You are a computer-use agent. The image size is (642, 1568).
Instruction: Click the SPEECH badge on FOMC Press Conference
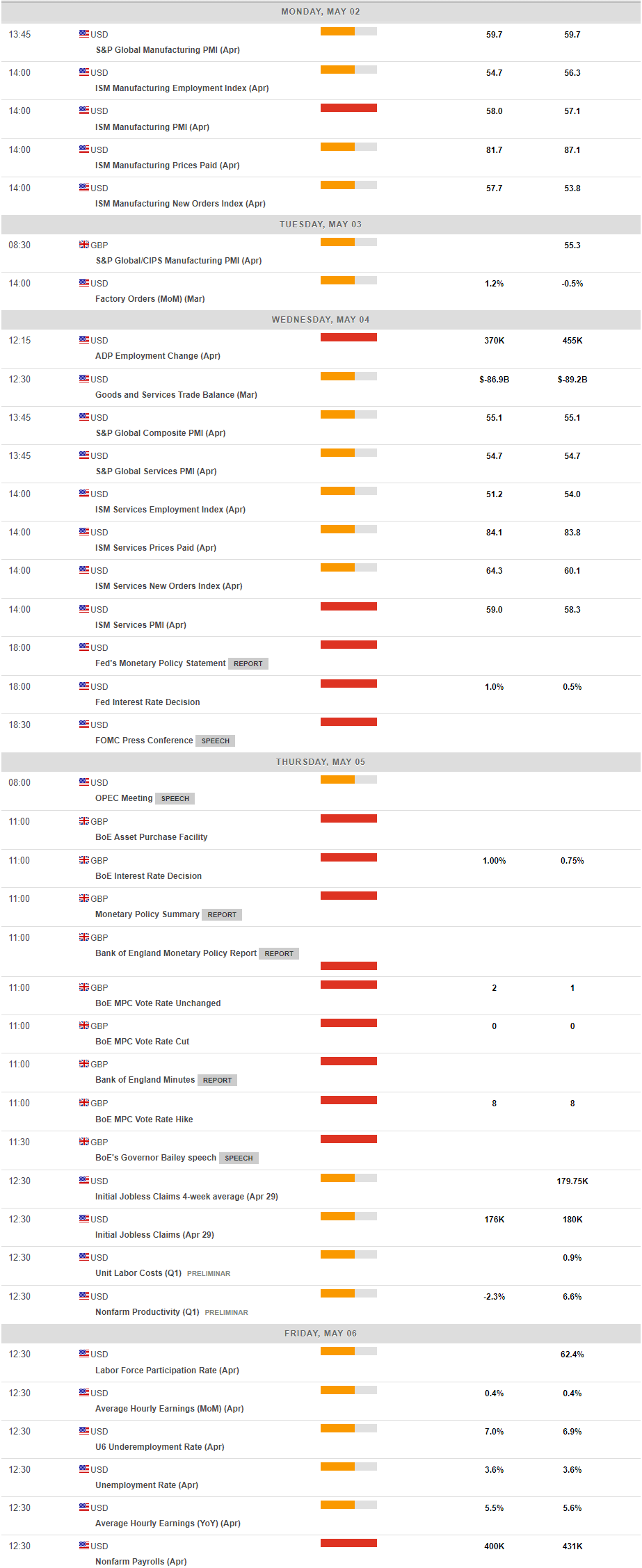pos(215,741)
